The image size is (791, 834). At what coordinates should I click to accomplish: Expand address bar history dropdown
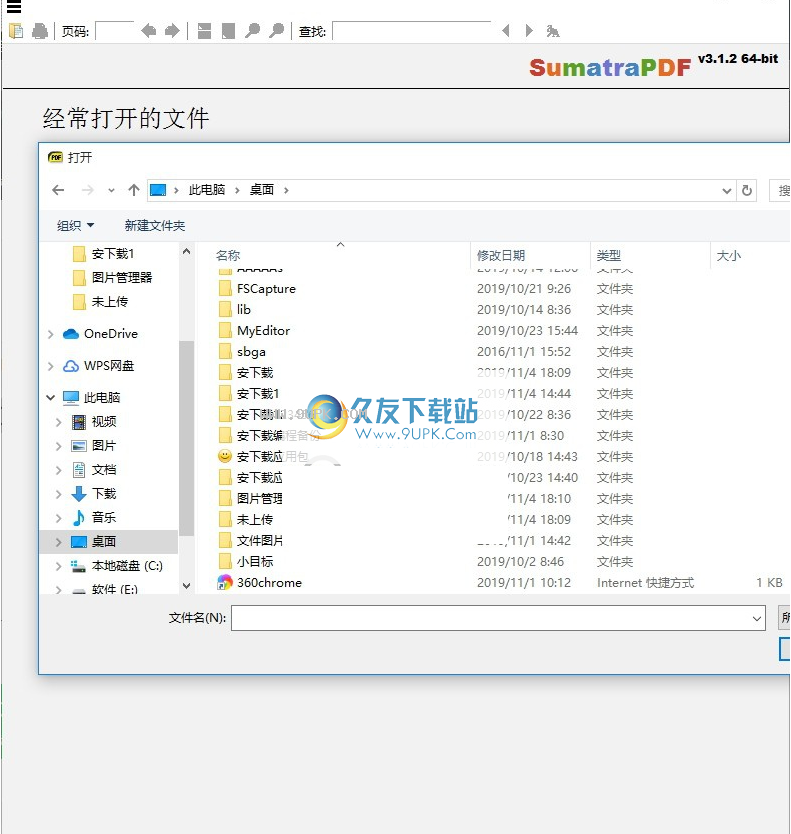tap(727, 190)
